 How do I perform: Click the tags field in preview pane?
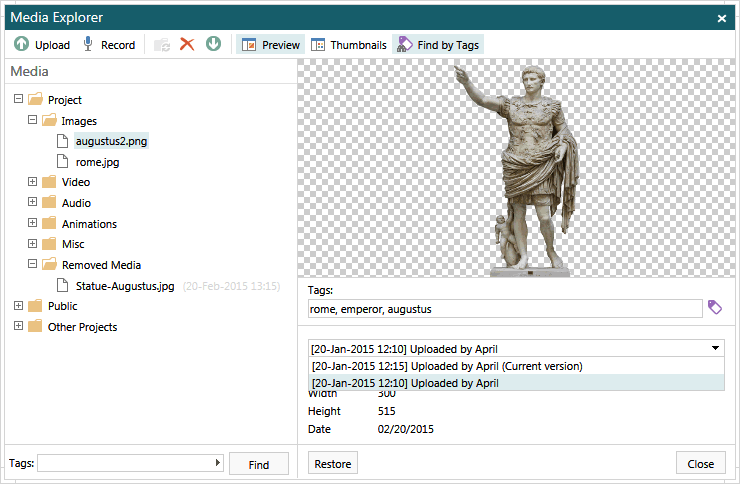(x=505, y=309)
